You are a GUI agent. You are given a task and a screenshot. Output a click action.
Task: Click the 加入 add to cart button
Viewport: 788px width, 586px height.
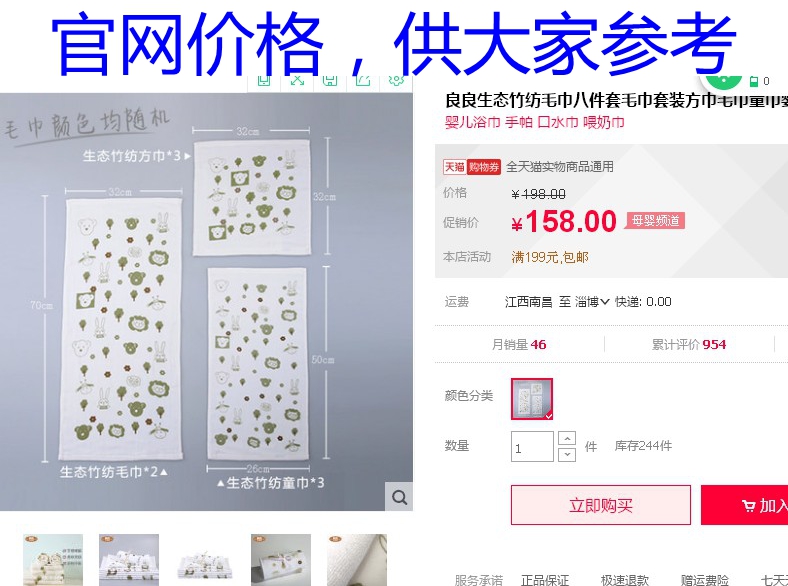click(744, 505)
